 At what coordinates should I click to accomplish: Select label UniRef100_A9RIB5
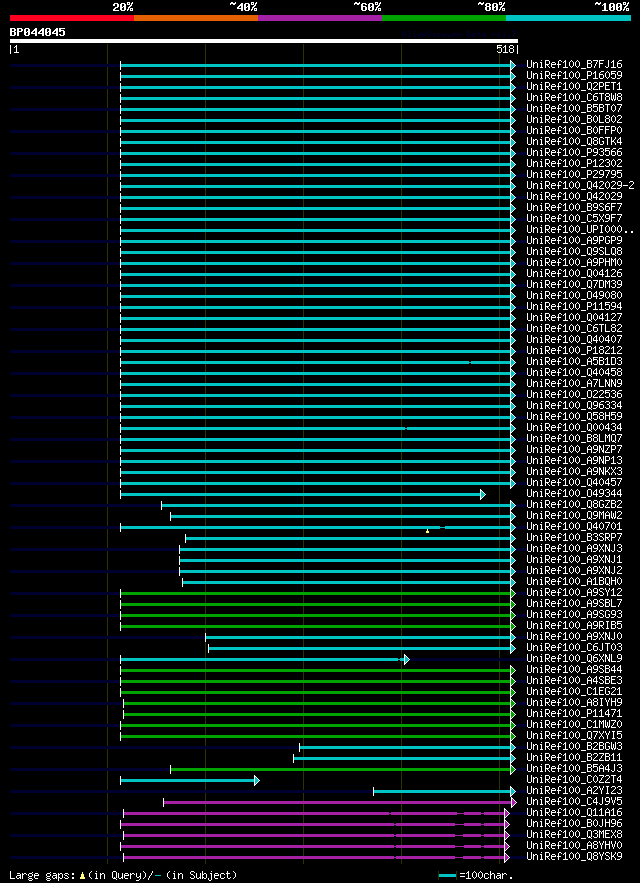pyautogui.click(x=574, y=625)
